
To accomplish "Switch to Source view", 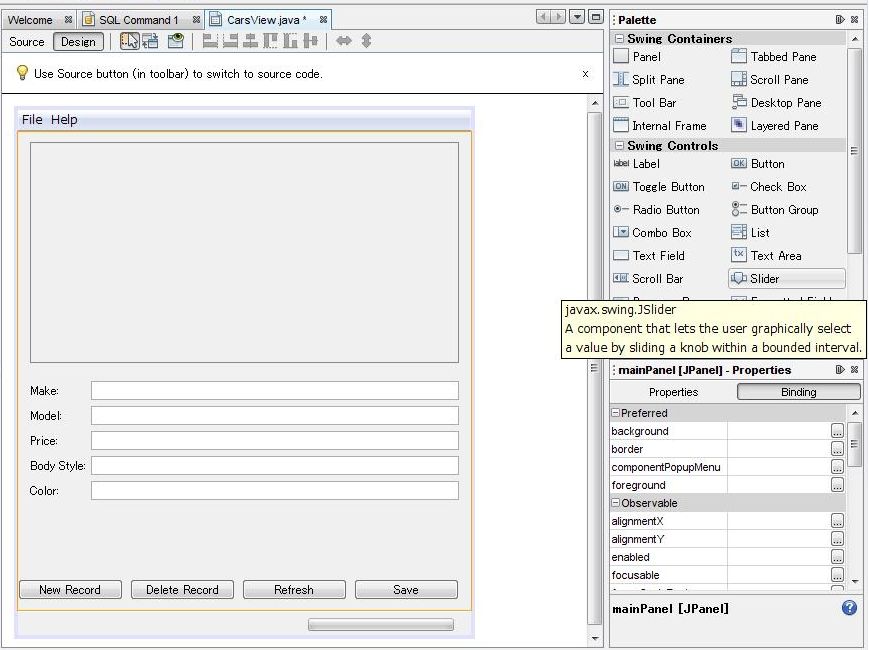I will coord(27,42).
